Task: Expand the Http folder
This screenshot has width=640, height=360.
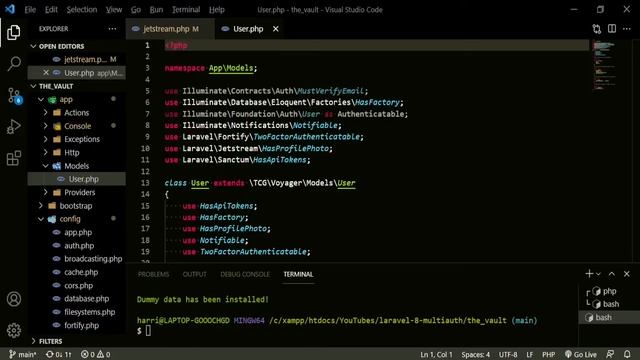Action: click(x=76, y=153)
